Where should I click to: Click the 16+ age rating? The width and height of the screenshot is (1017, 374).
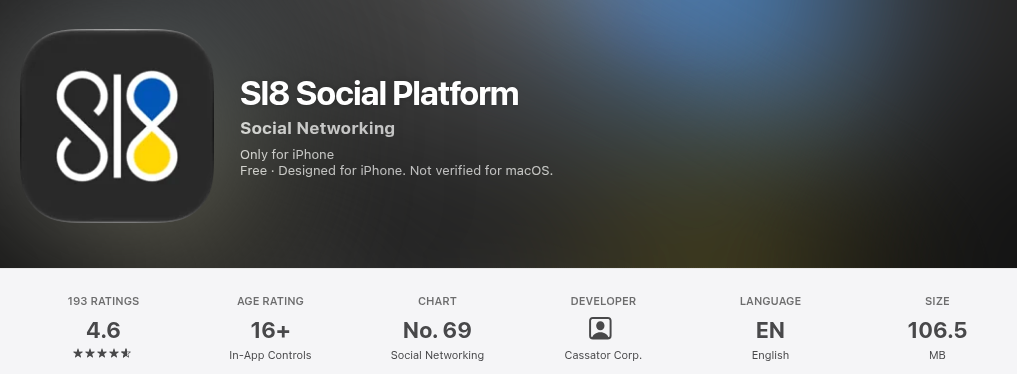(270, 330)
